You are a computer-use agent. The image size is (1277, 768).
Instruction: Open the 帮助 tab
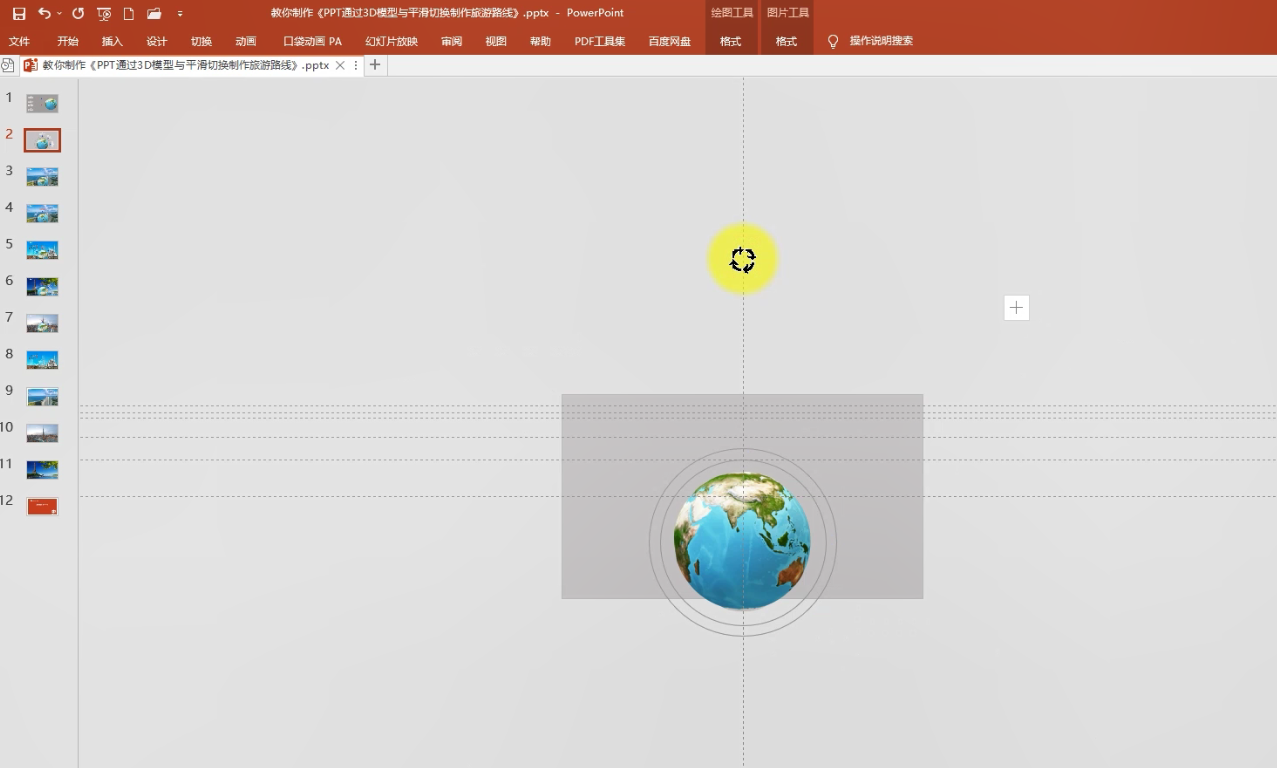pyautogui.click(x=540, y=41)
